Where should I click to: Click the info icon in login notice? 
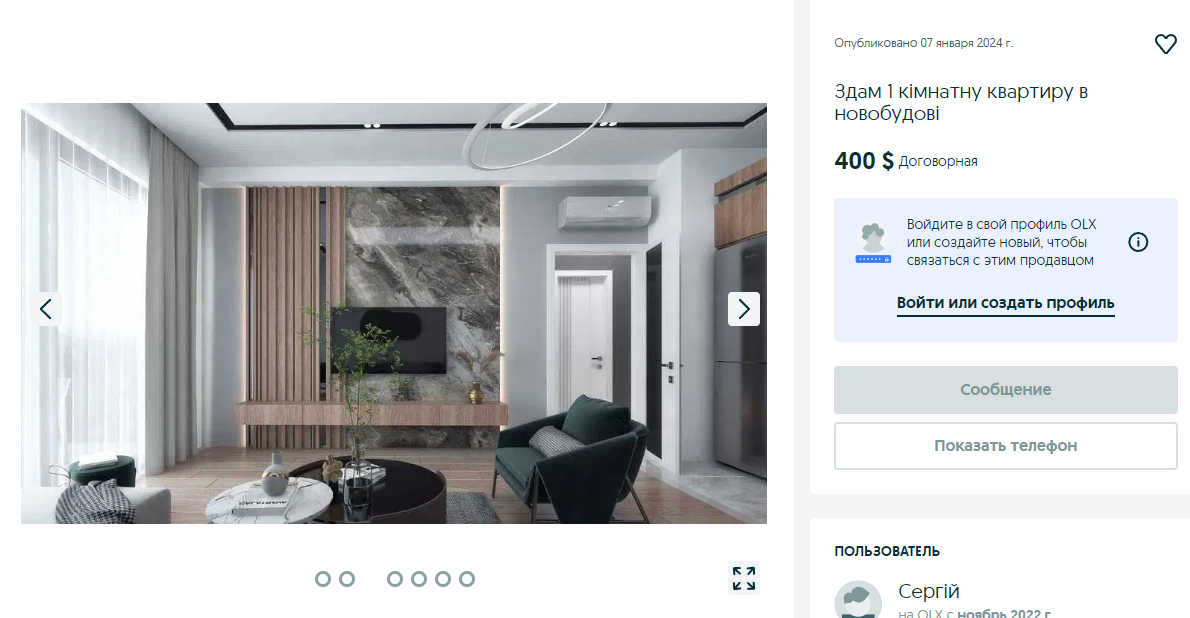coord(1138,242)
